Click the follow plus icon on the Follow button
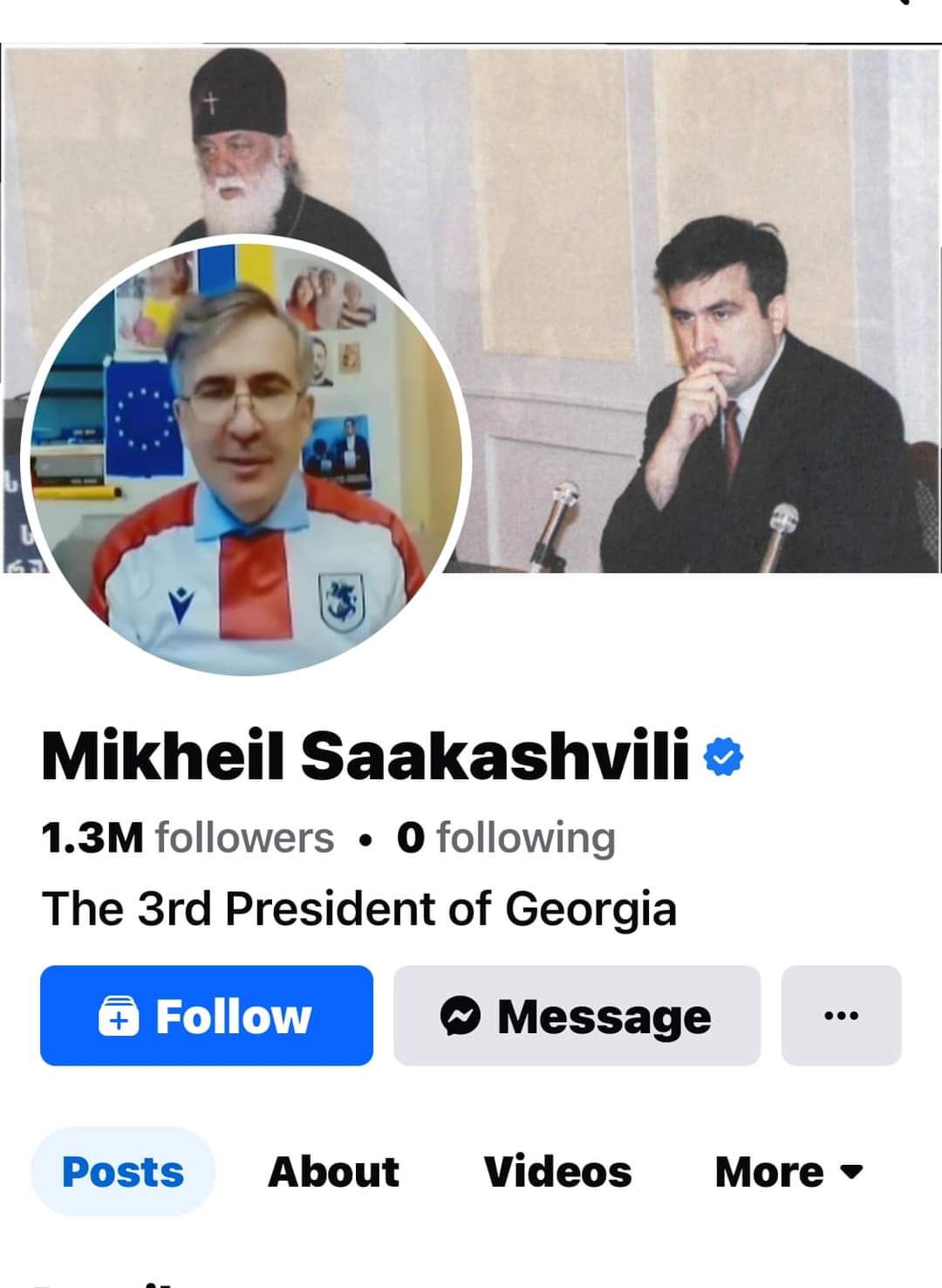This screenshot has width=942, height=1288. [x=119, y=1017]
